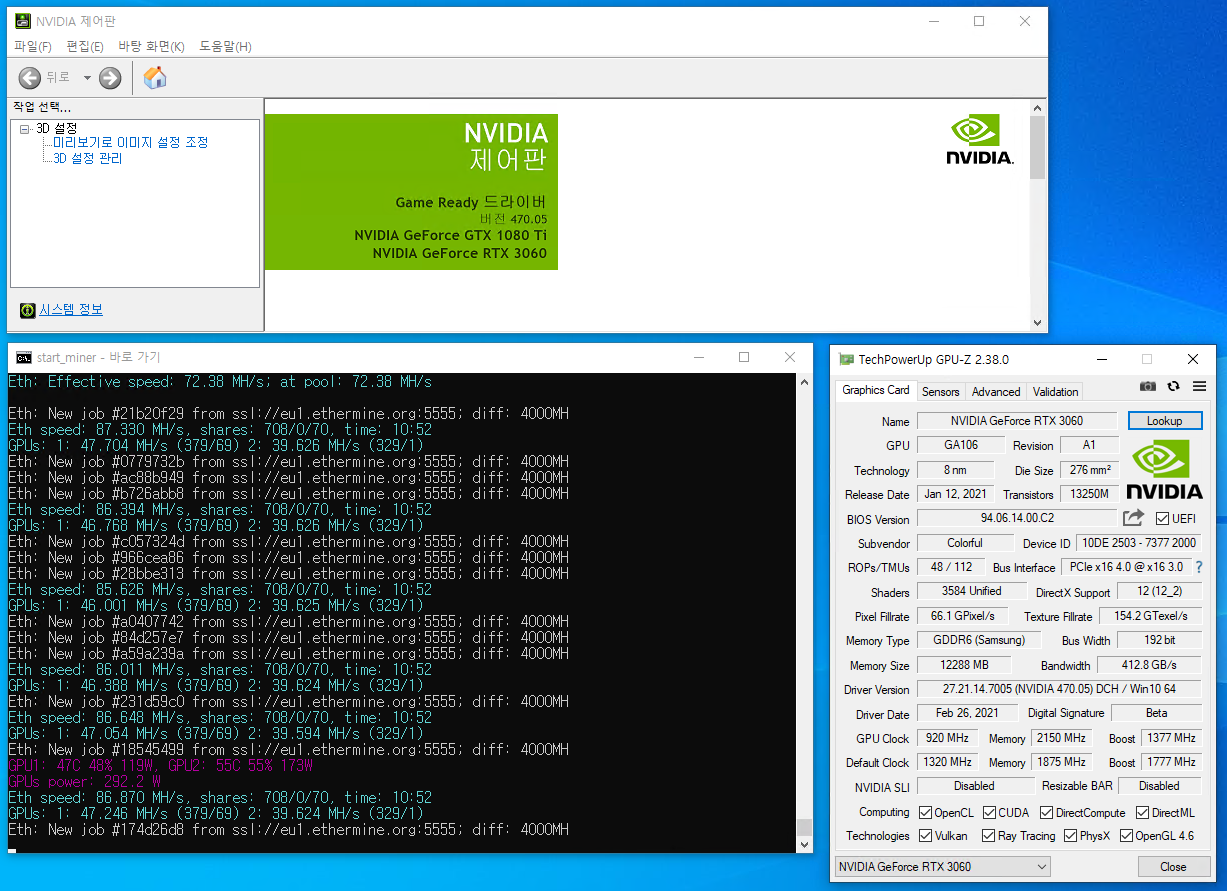Toggle the DirectML checkbox

(1140, 813)
